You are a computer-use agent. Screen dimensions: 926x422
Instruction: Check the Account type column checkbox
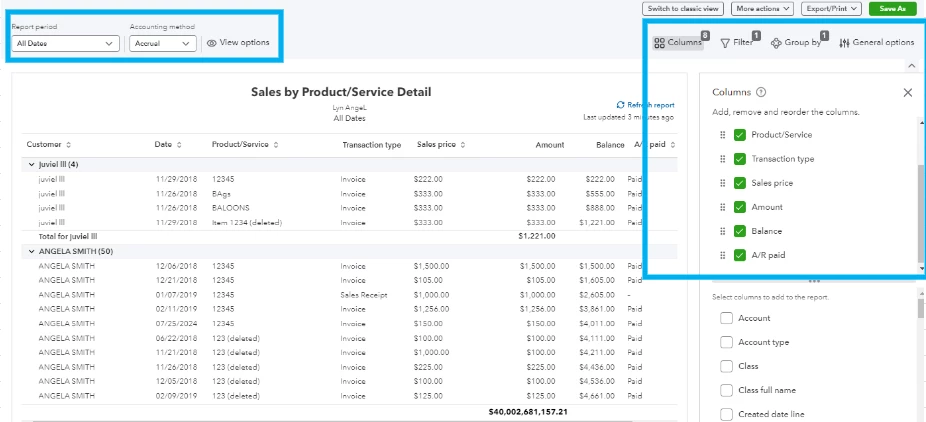tap(726, 342)
